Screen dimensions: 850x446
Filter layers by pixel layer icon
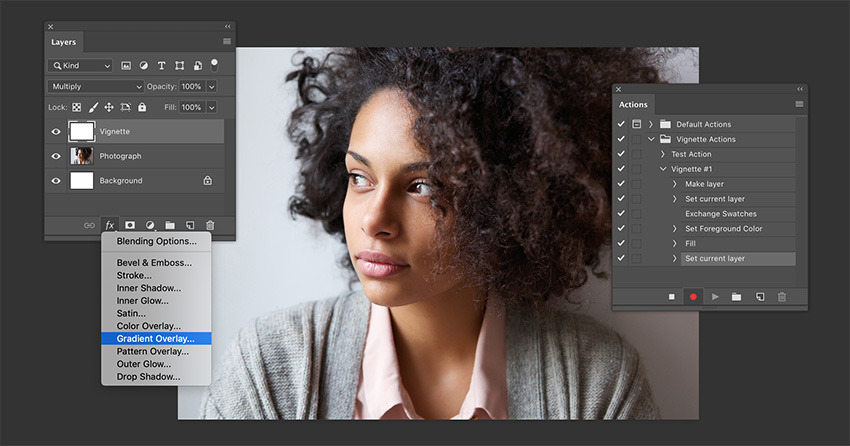point(126,66)
